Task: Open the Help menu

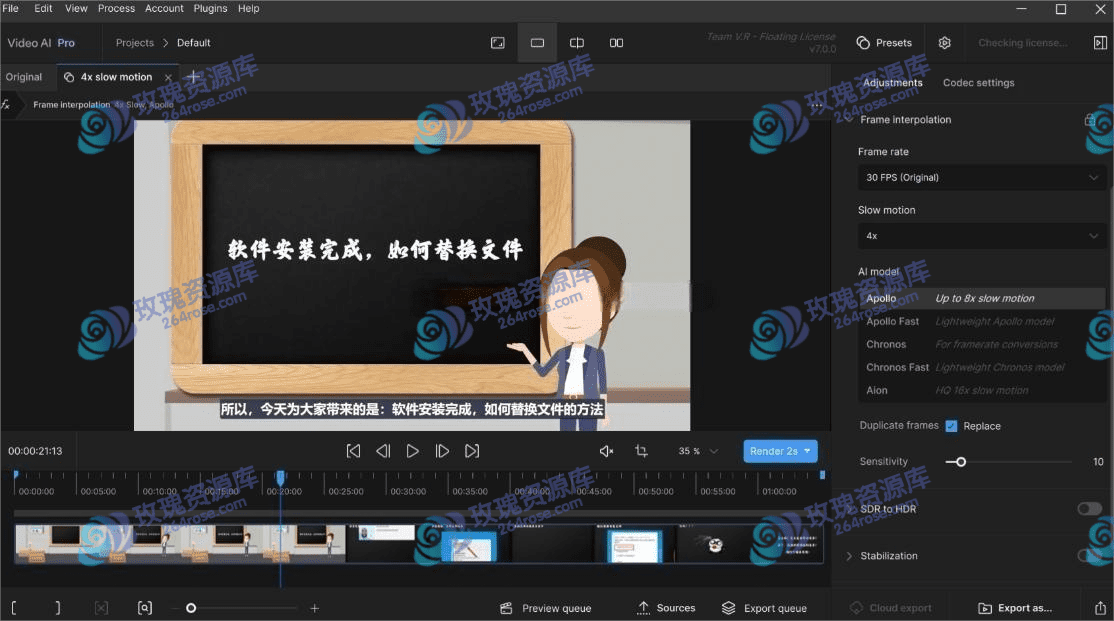Action: pyautogui.click(x=249, y=9)
